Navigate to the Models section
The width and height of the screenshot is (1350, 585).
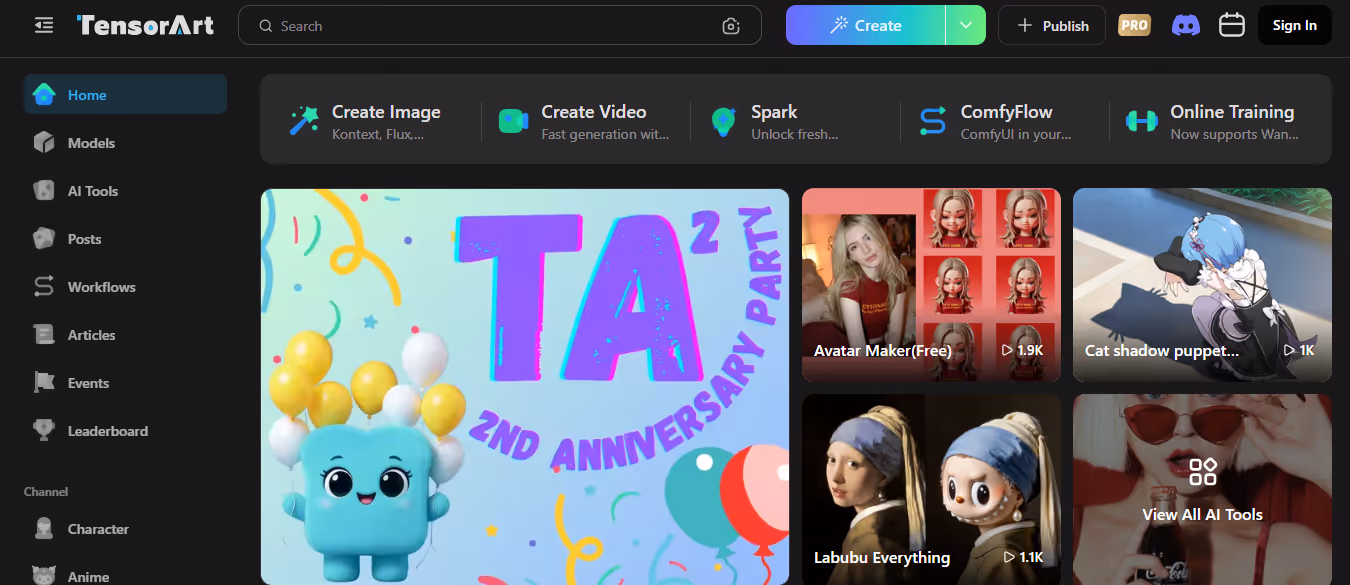tap(90, 143)
